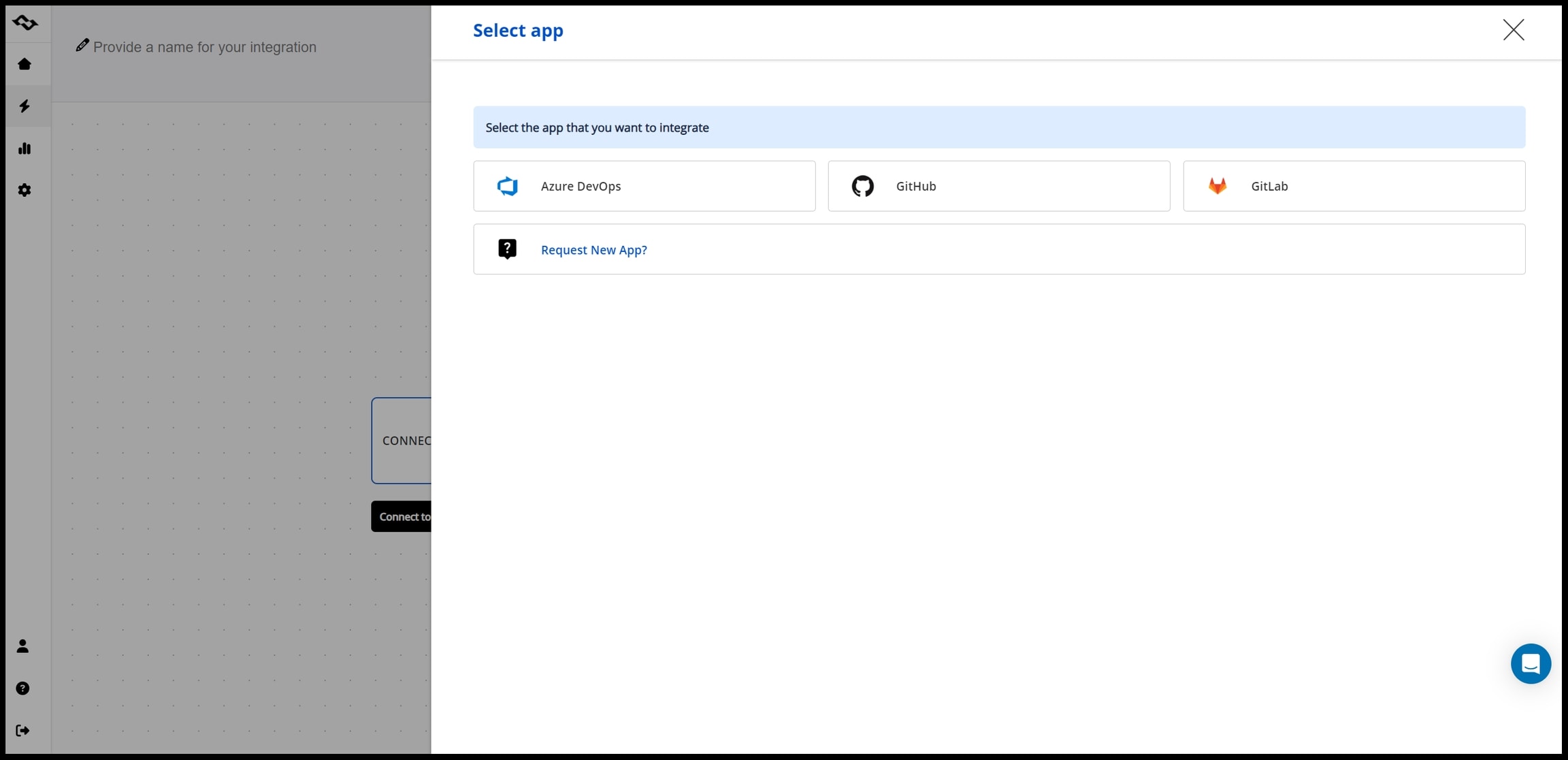
Task: Open integrations via lightning bolt icon
Action: click(x=24, y=106)
